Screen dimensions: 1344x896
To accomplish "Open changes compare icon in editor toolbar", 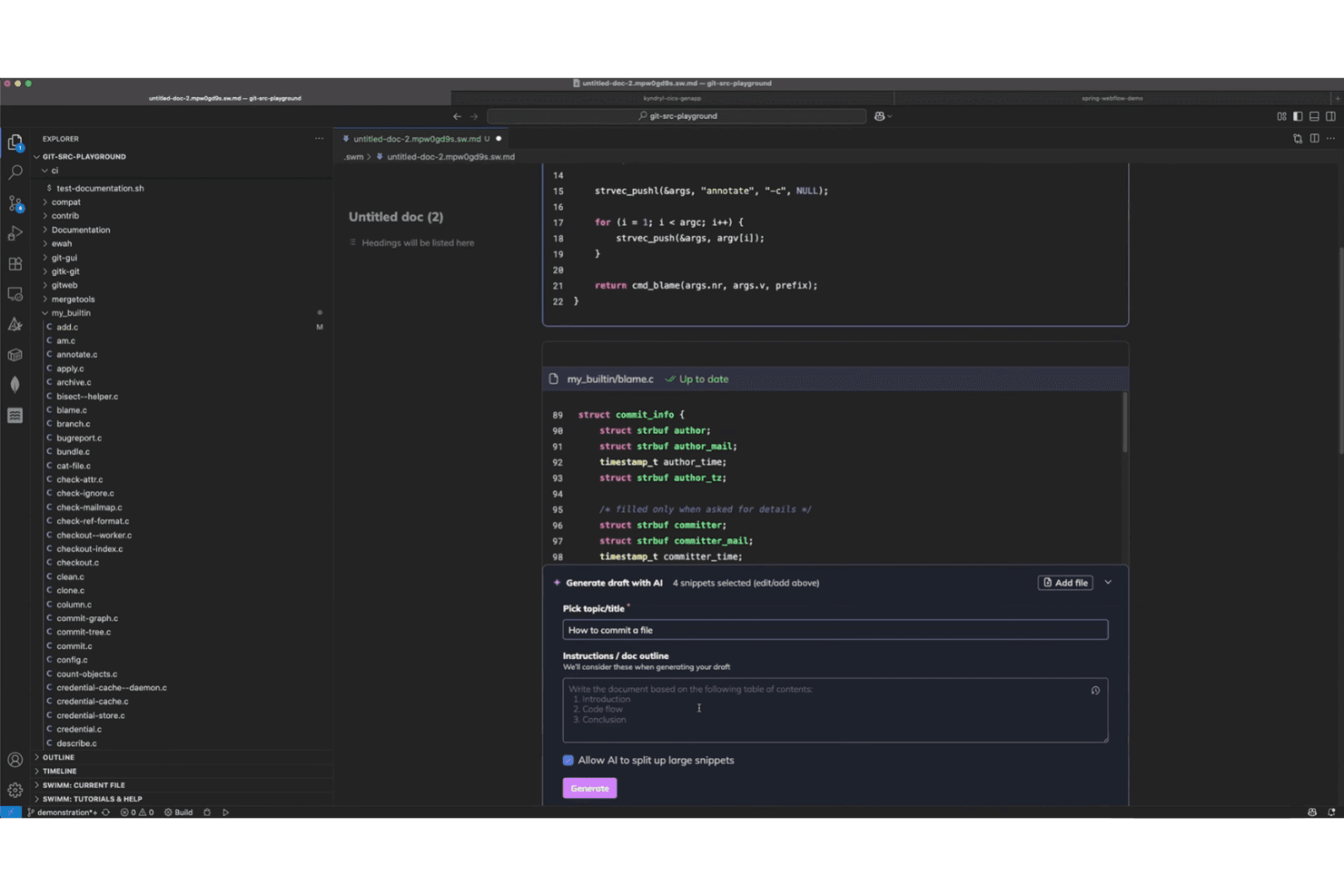I will 1298,139.
